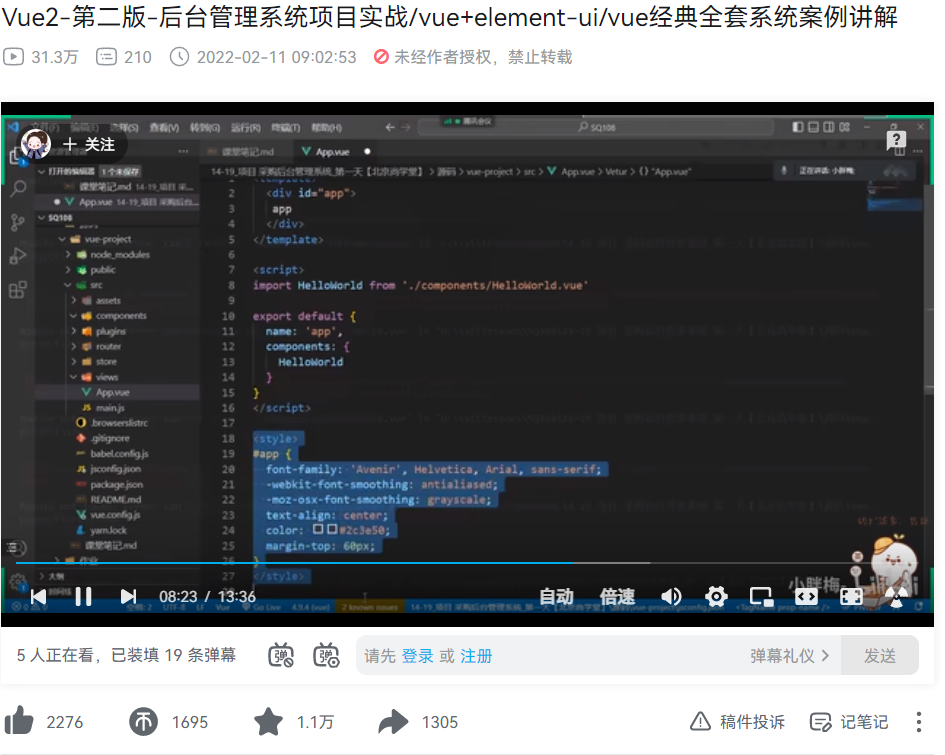The image size is (945, 755).
Task: Open danmaku display settings
Action: [x=326, y=656]
